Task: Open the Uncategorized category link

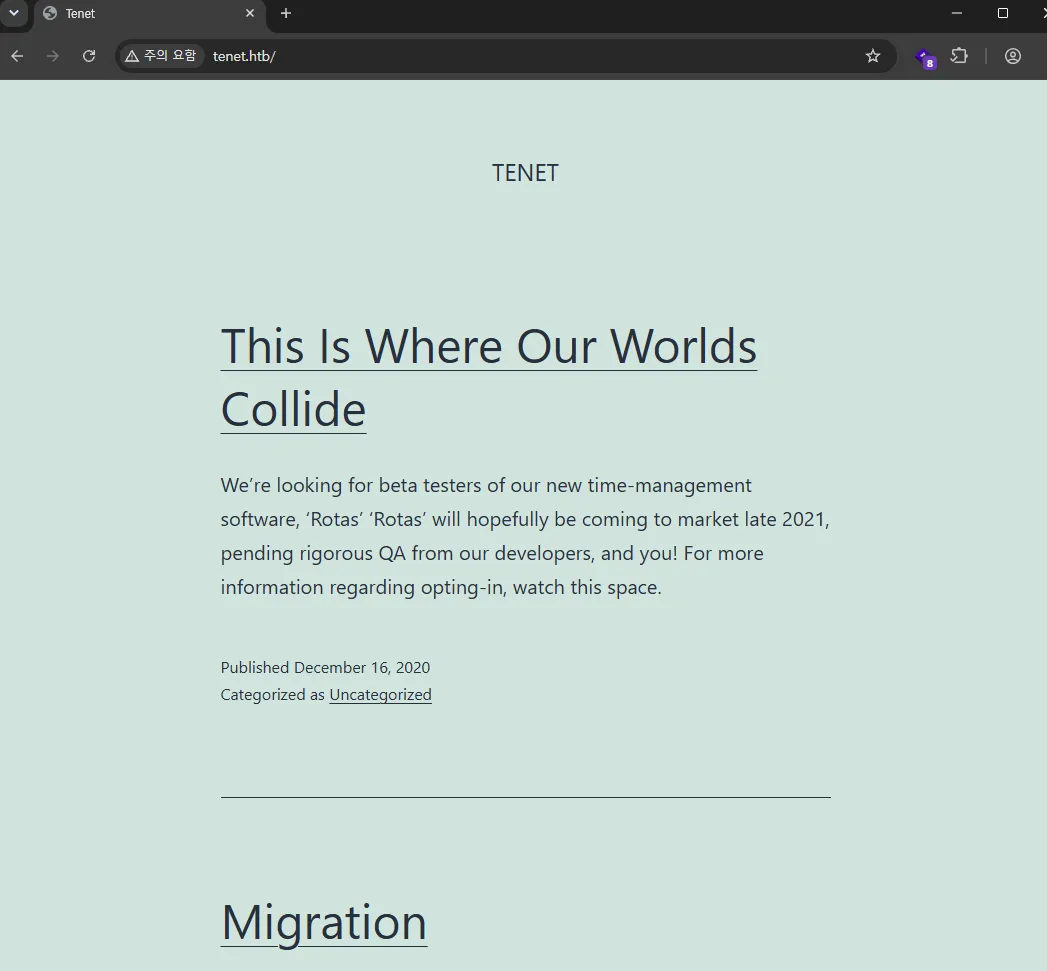Action: pos(381,695)
